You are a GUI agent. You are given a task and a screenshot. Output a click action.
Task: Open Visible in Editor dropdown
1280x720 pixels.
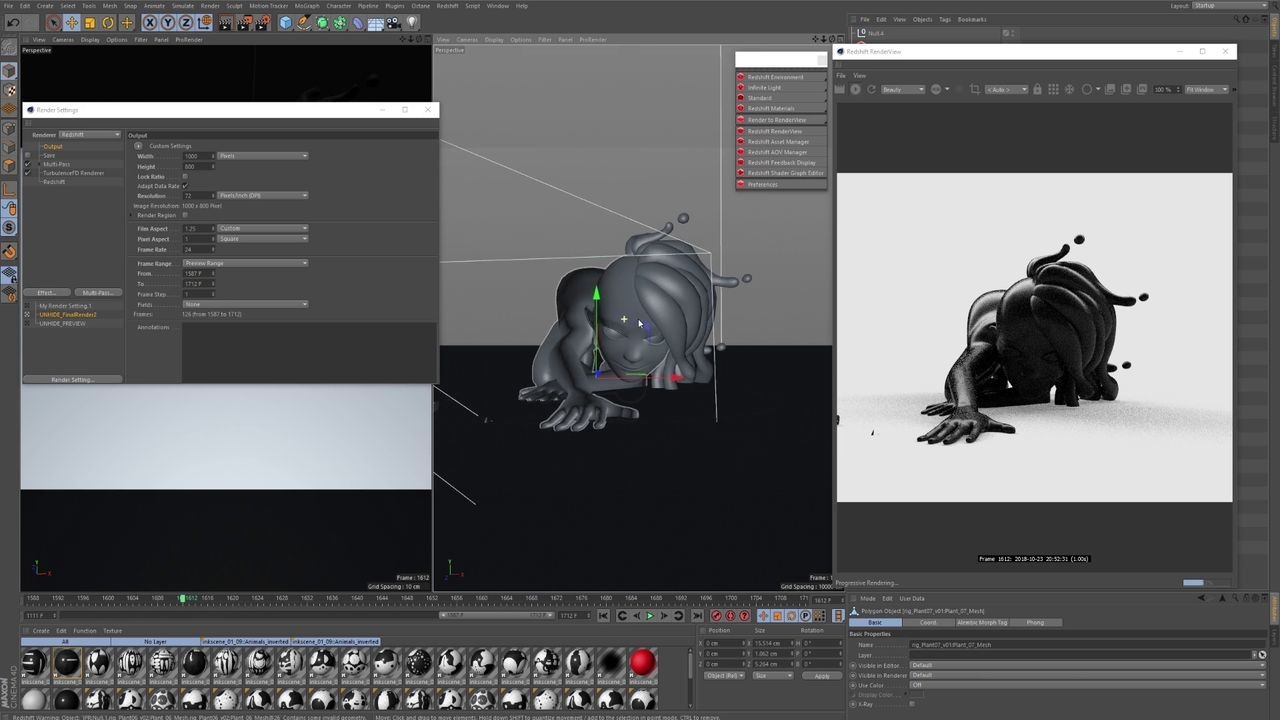pos(1088,665)
